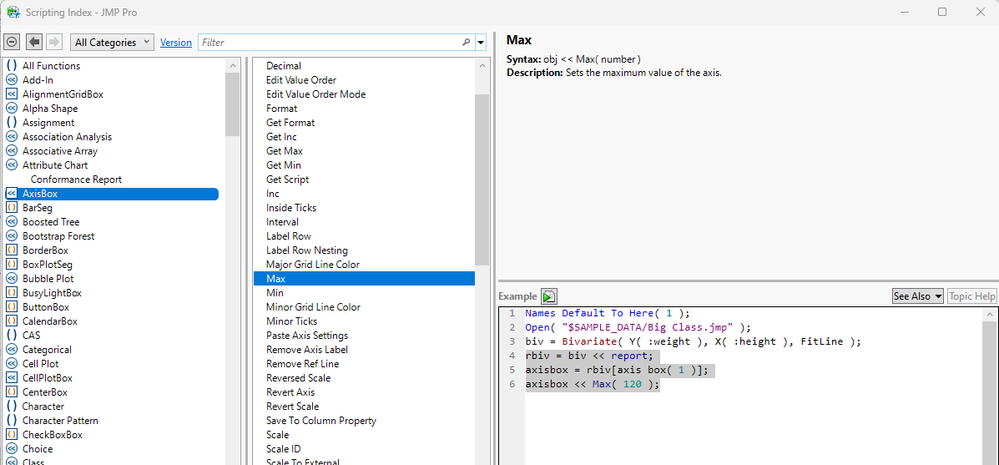Screen dimensions: 999x465
Task: Select the CenterBox category
Action: (x=45, y=392)
